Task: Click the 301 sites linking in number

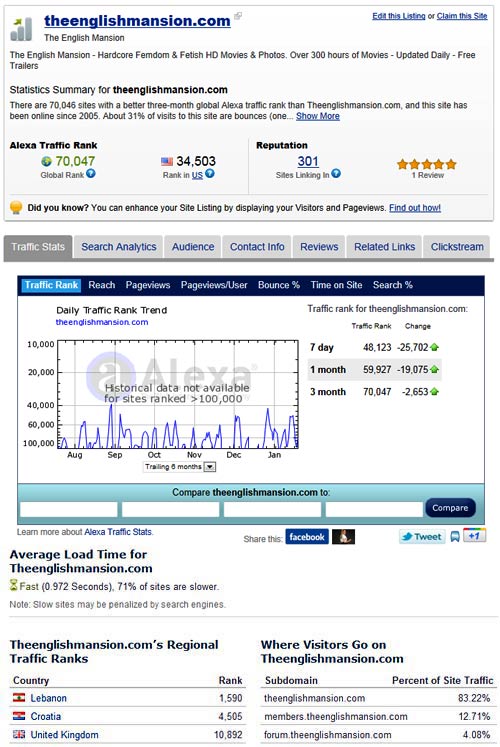Action: point(308,161)
